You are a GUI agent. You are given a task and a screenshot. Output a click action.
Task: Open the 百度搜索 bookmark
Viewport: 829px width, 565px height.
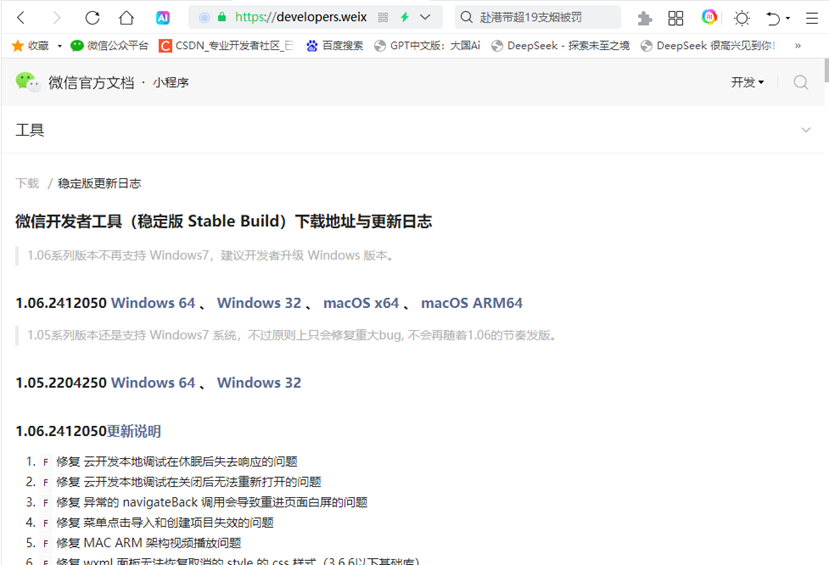[x=335, y=46]
